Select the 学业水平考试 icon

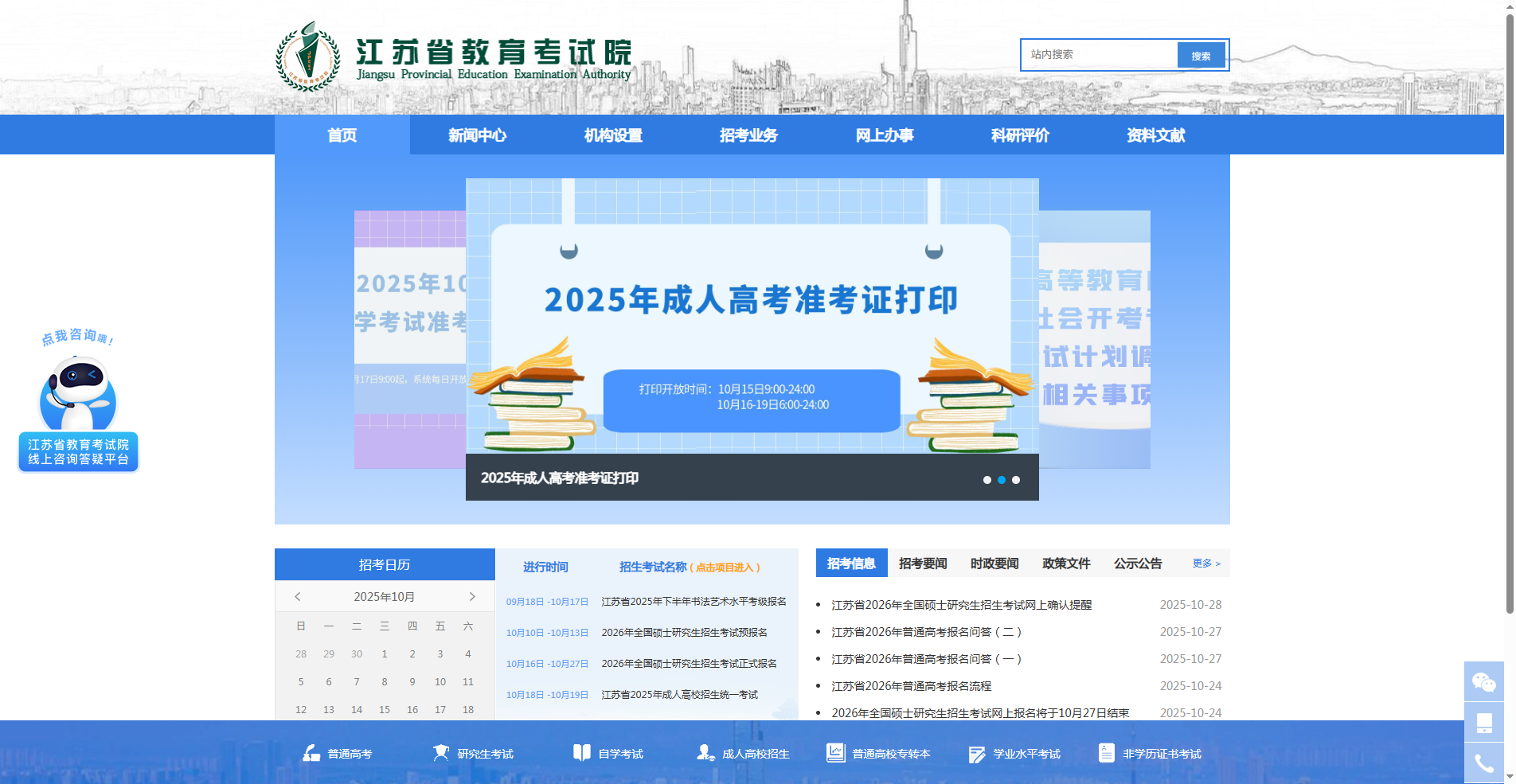[976, 753]
